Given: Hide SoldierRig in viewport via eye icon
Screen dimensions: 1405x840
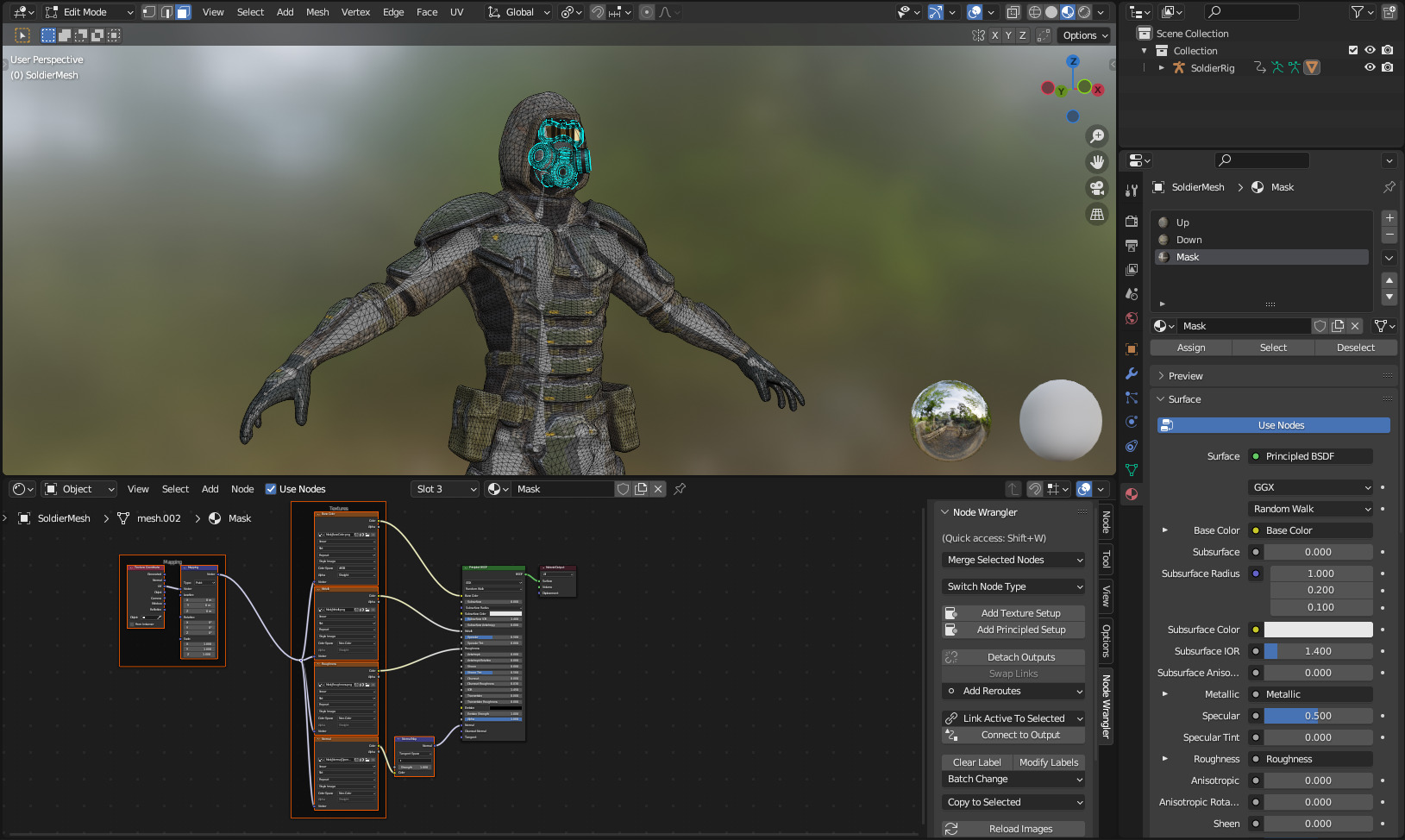Looking at the screenshot, I should click(1370, 67).
